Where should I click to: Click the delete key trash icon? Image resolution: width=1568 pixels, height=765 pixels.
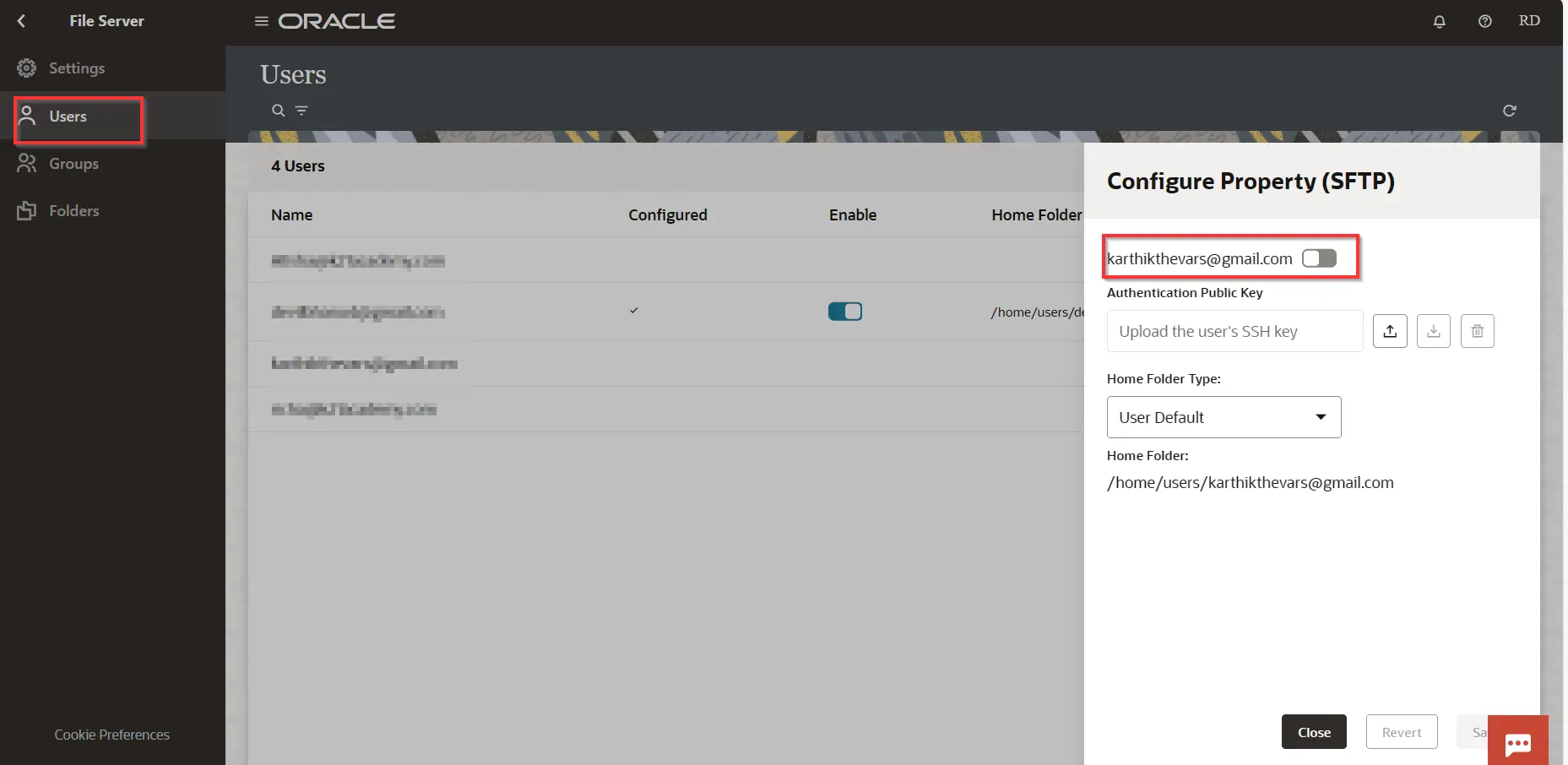(1477, 331)
